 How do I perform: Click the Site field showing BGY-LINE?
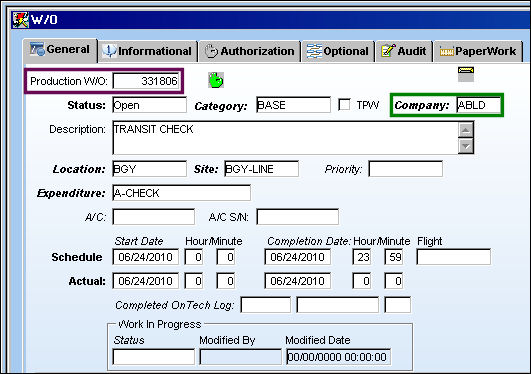point(261,169)
